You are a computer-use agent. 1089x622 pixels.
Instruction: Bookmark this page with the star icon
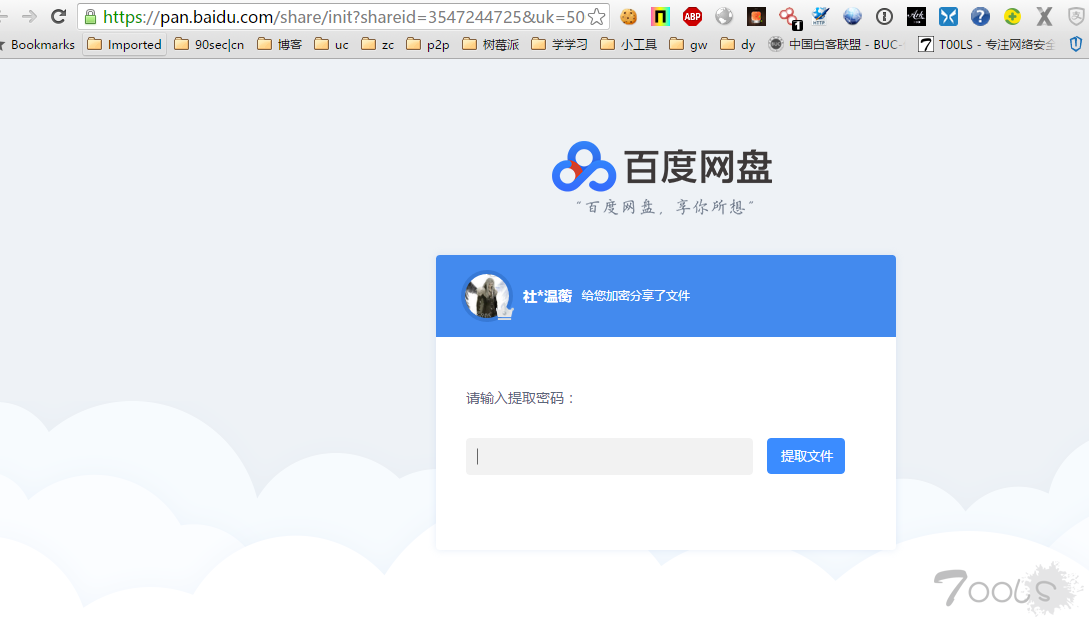point(597,17)
